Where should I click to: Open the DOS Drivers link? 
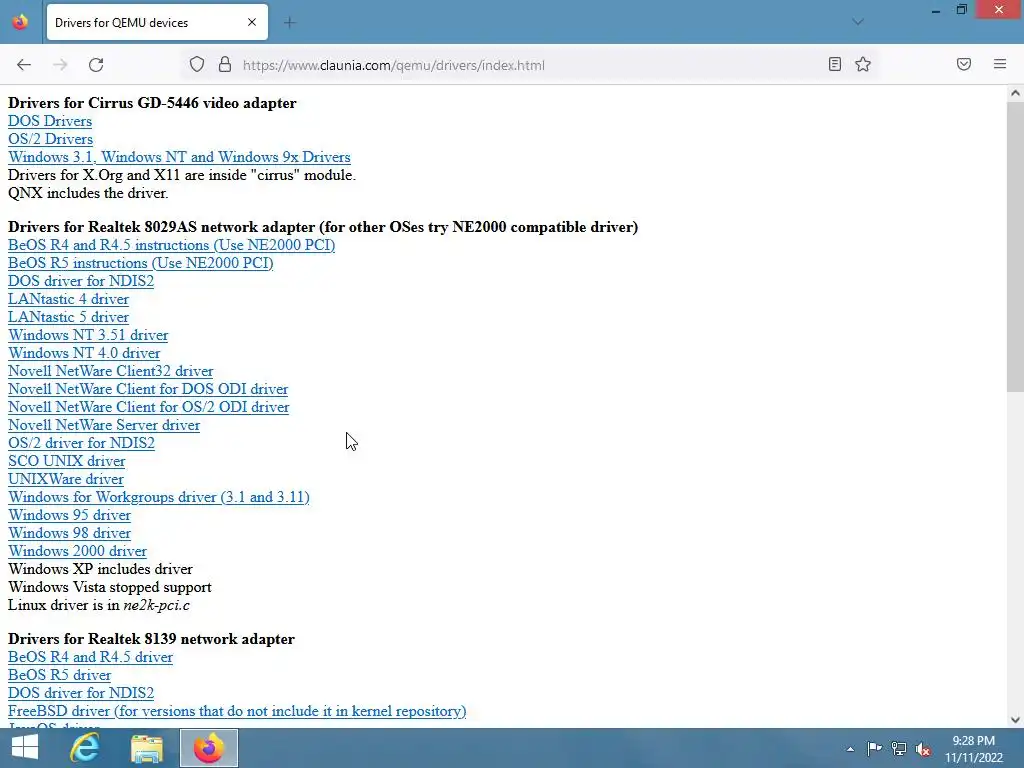(x=50, y=121)
